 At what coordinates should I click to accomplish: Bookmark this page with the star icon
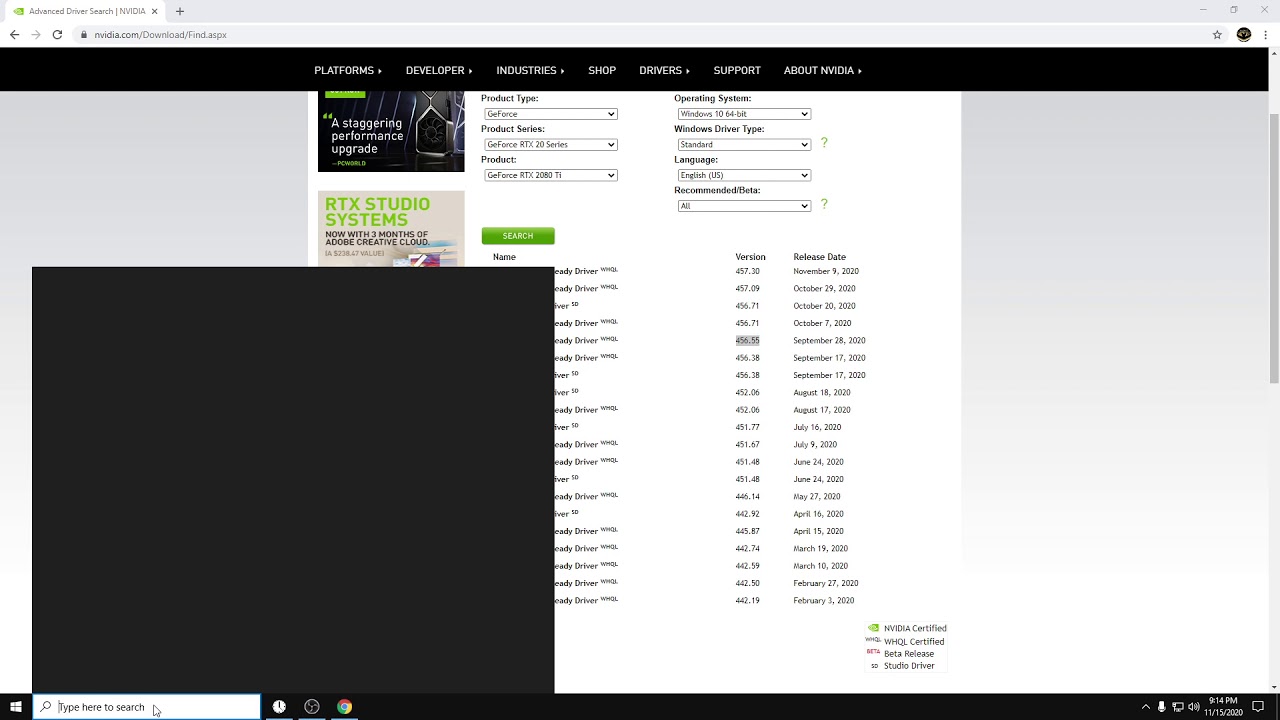click(x=1217, y=34)
